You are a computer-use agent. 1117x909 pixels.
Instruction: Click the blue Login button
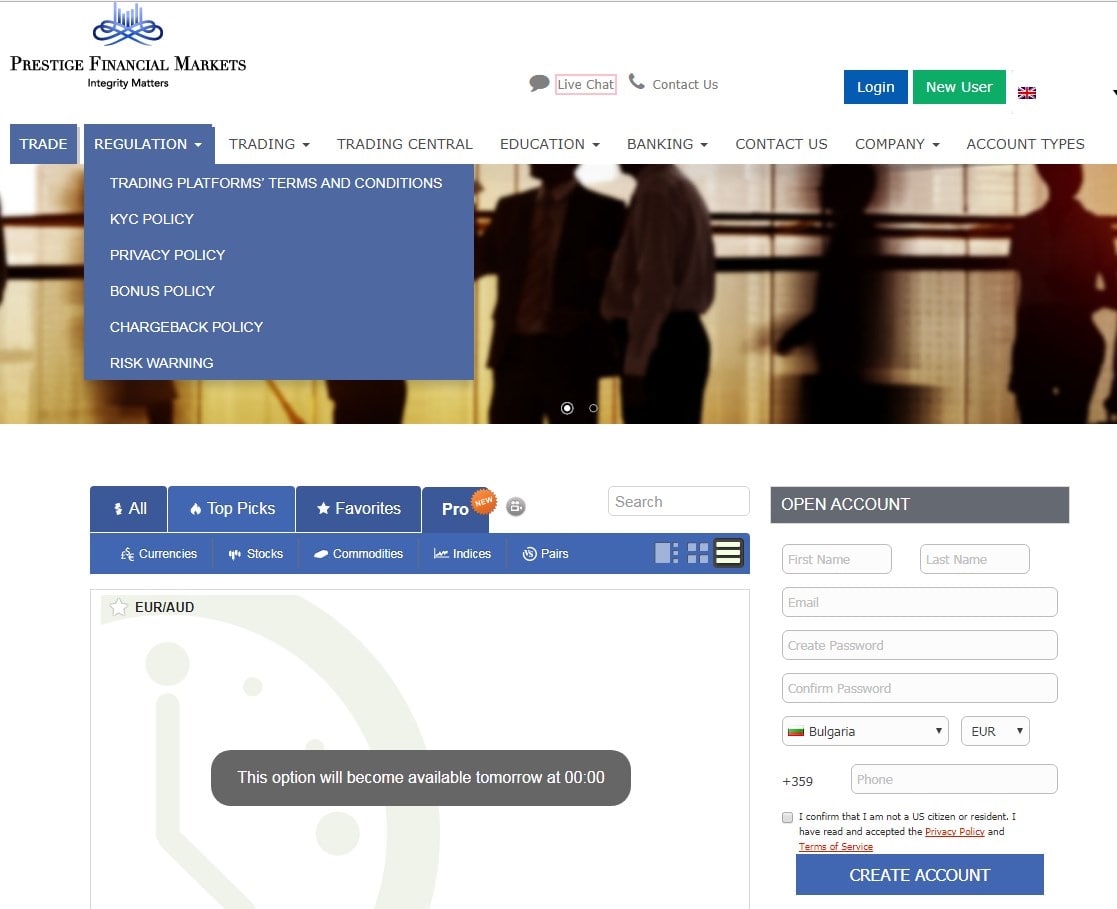pos(876,87)
